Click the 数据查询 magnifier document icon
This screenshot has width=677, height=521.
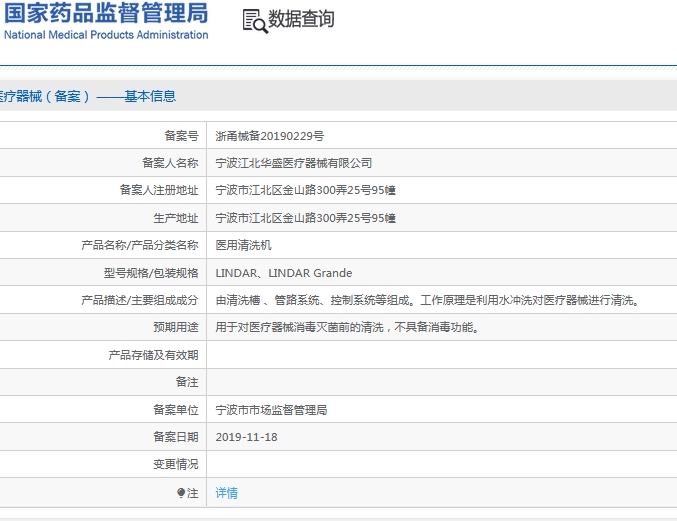(255, 21)
